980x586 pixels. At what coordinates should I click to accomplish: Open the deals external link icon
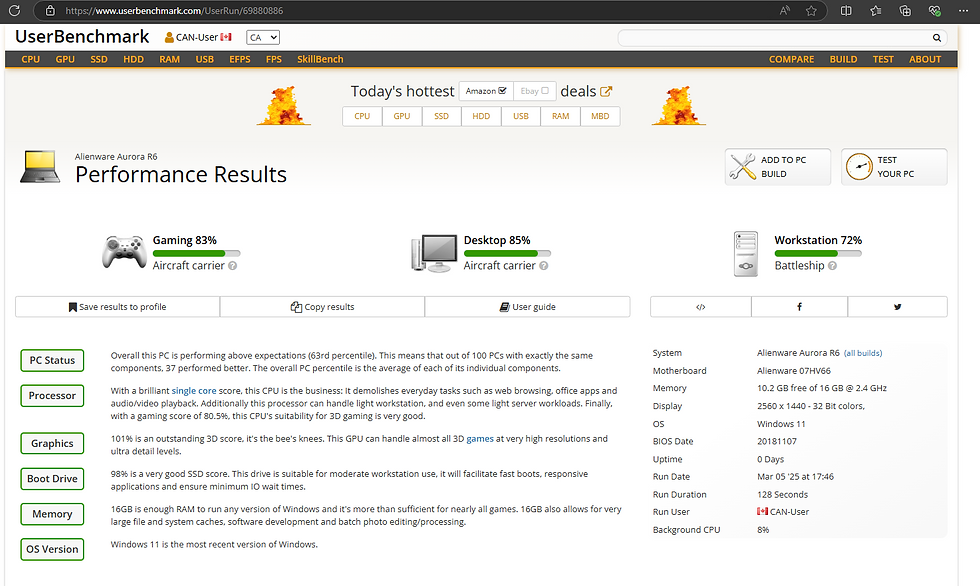click(606, 92)
